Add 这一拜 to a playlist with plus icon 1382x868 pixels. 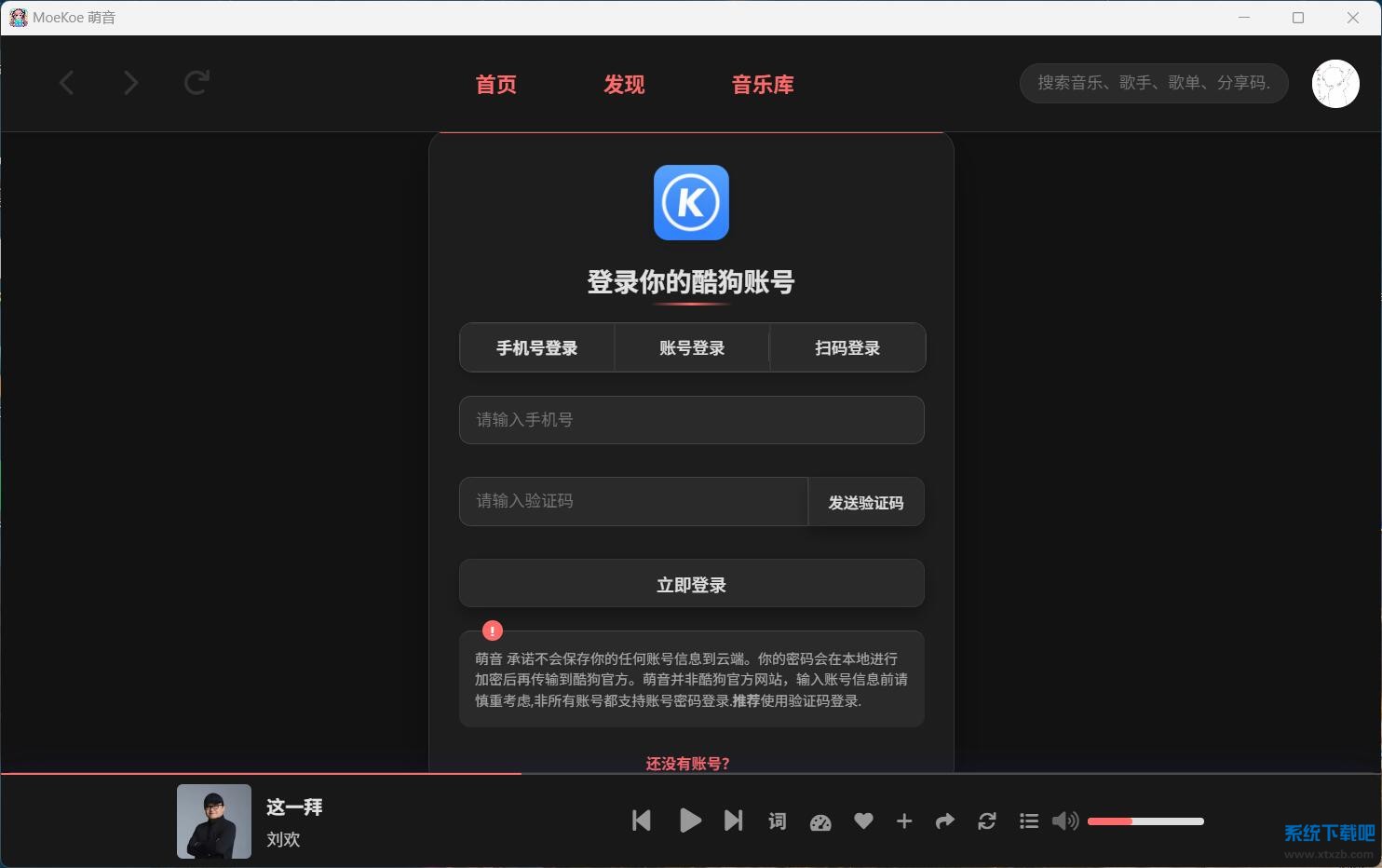coord(903,821)
